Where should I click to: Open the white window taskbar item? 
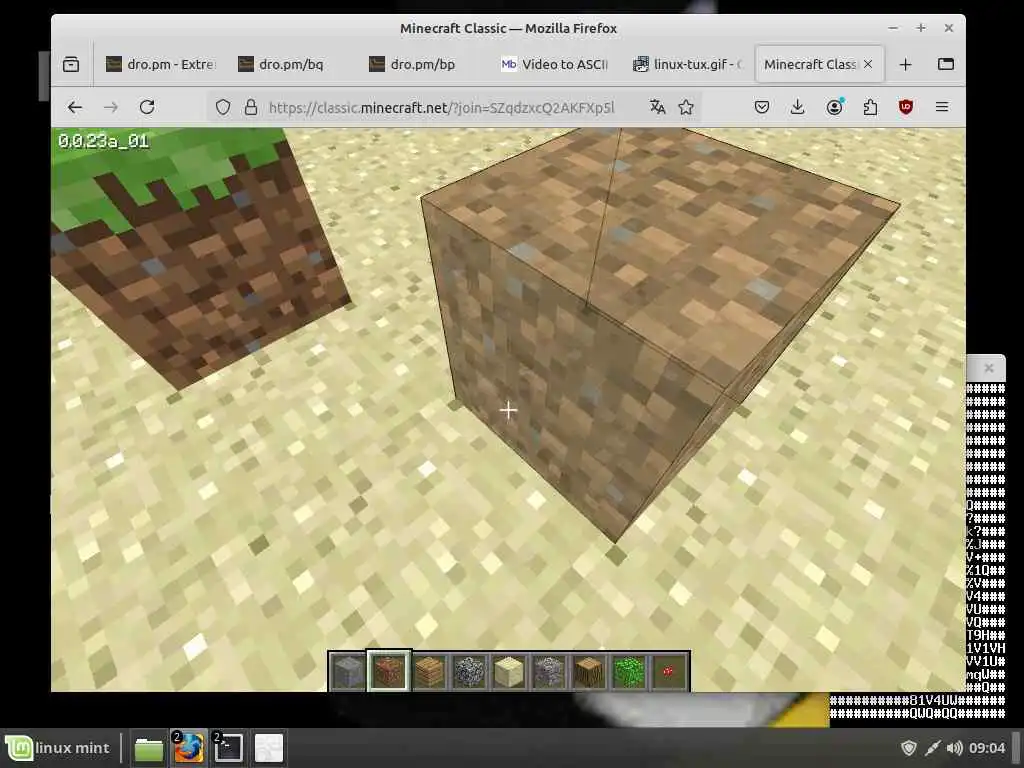(x=268, y=748)
